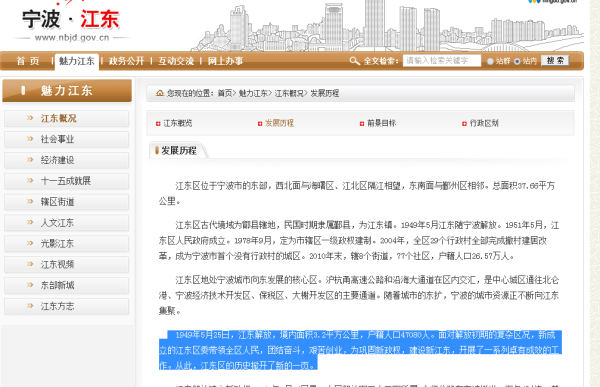Open the 首页 nav menu item
This screenshot has width=600, height=387.
(x=28, y=61)
